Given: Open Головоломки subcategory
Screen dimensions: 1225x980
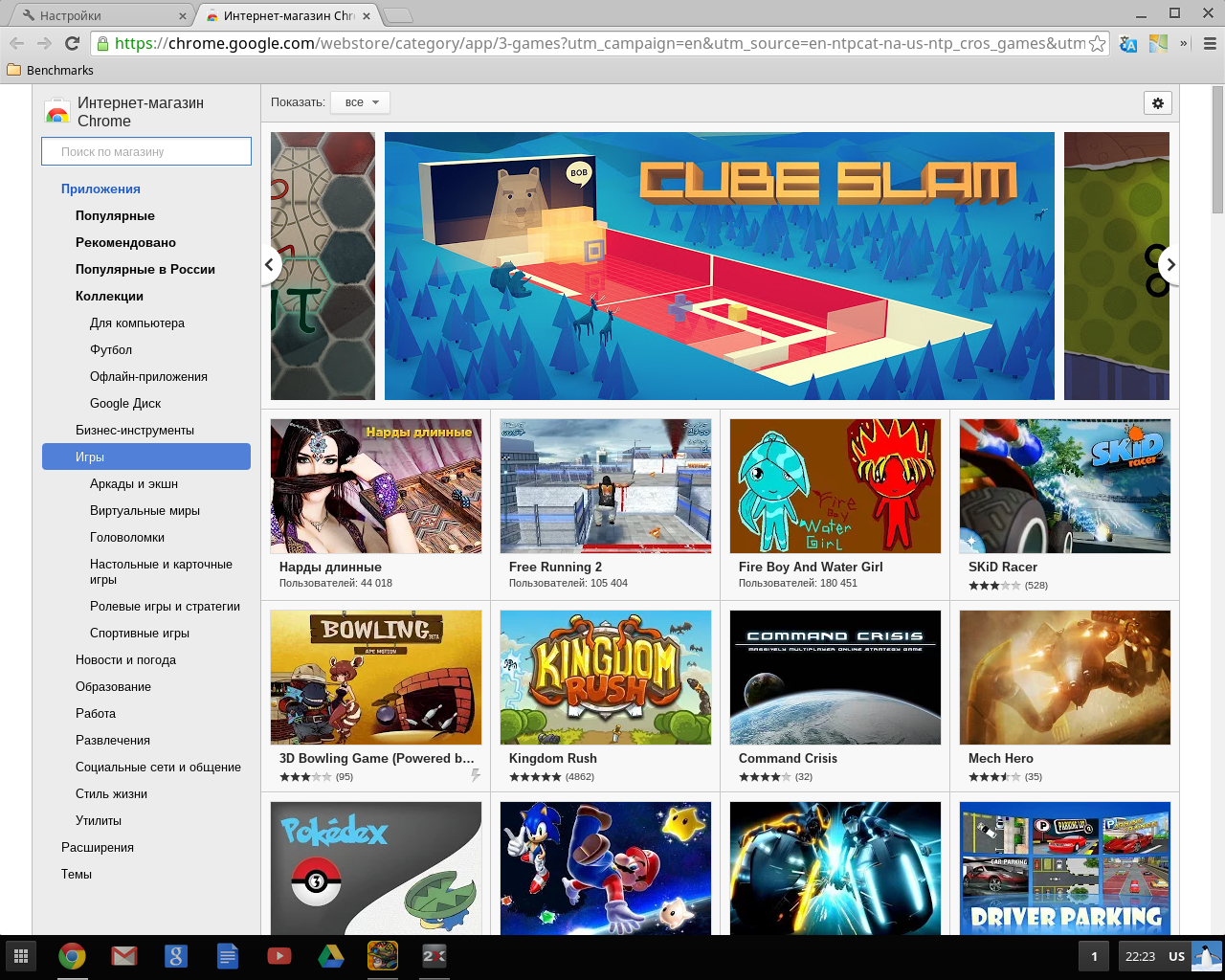Looking at the screenshot, I should (127, 537).
